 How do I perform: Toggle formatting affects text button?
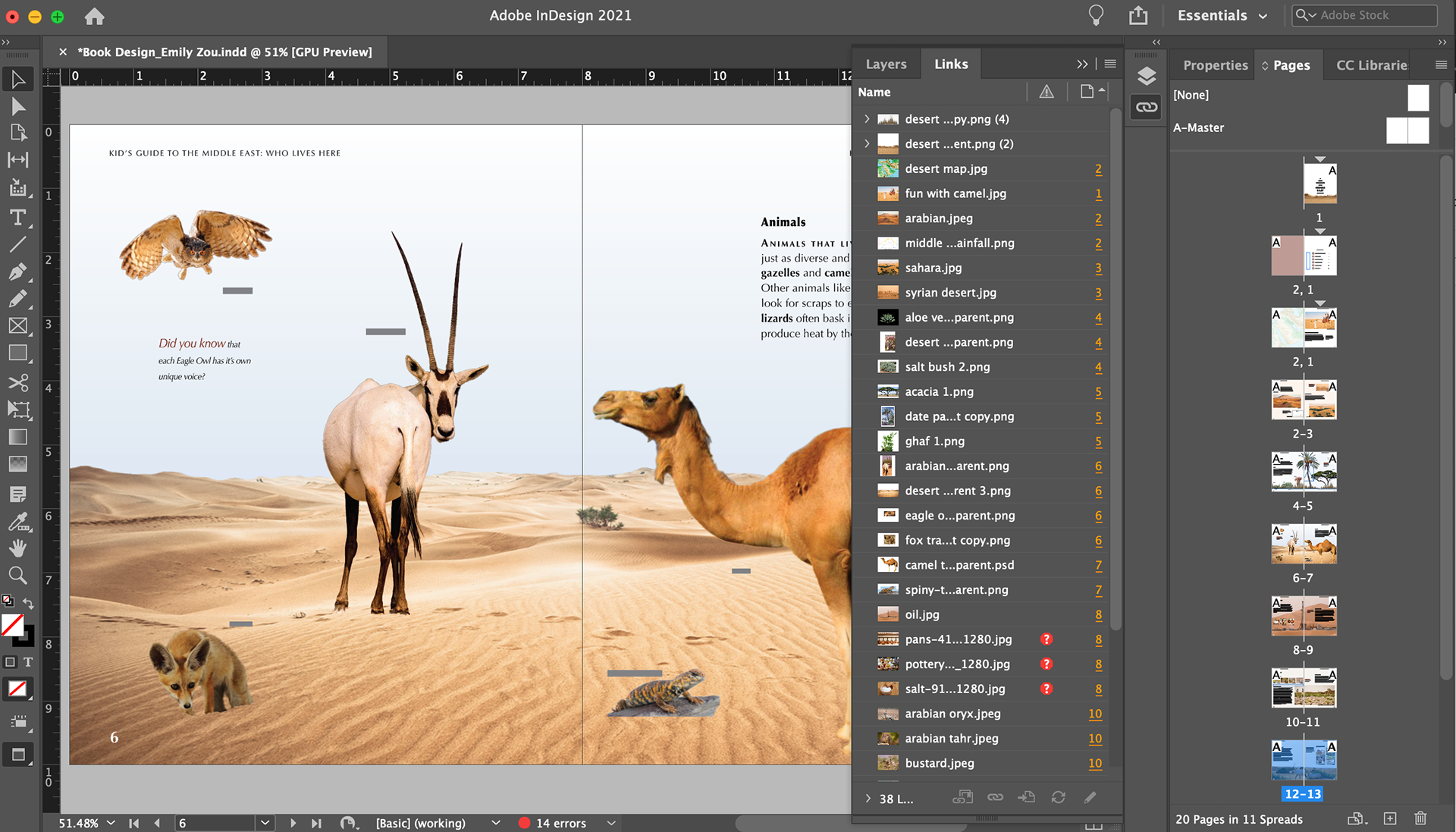pyautogui.click(x=28, y=662)
